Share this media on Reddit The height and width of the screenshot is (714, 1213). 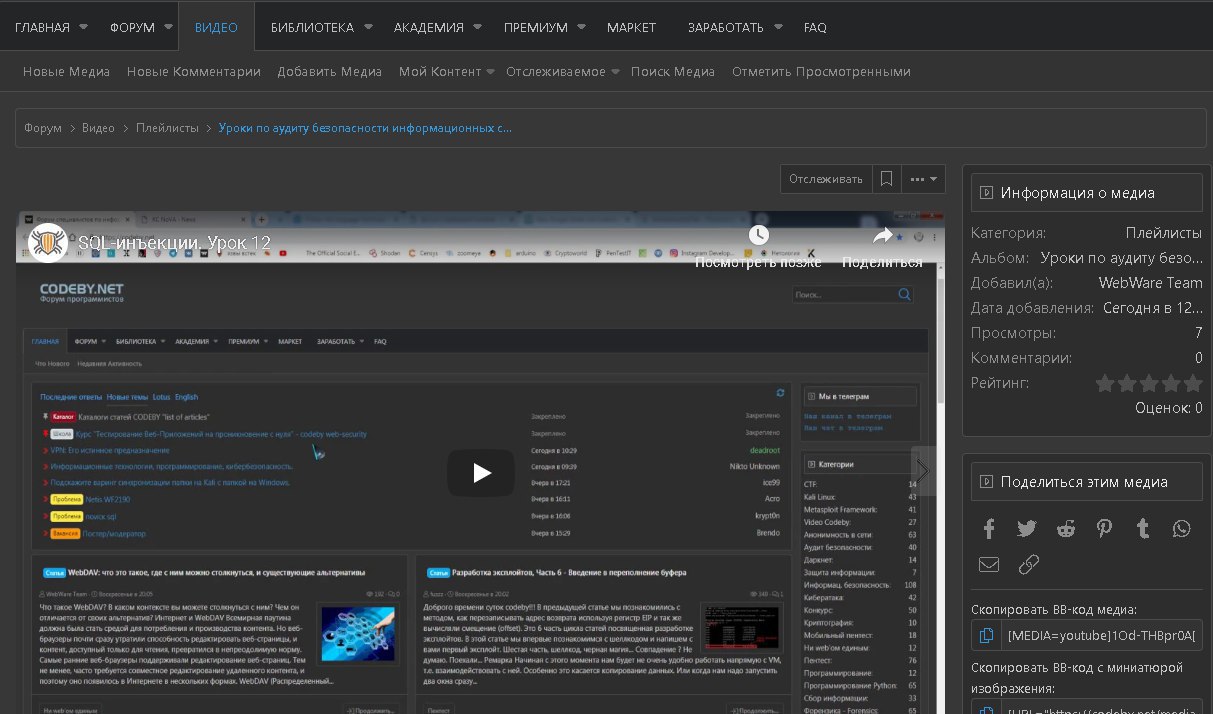click(x=1066, y=528)
